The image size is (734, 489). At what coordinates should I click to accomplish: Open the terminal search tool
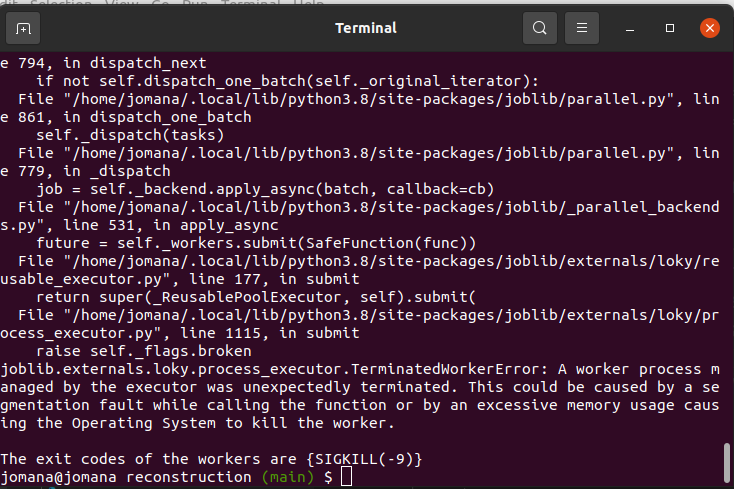coord(540,28)
